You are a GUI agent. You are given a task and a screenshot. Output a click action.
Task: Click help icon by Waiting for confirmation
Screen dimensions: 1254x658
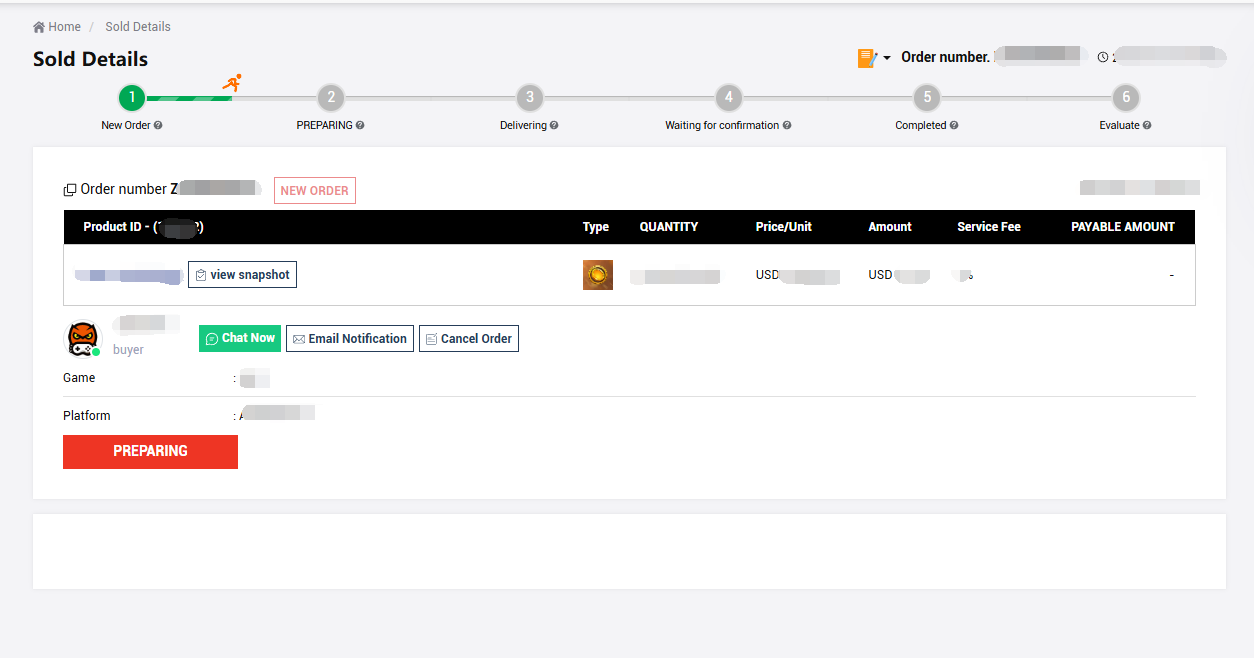787,126
